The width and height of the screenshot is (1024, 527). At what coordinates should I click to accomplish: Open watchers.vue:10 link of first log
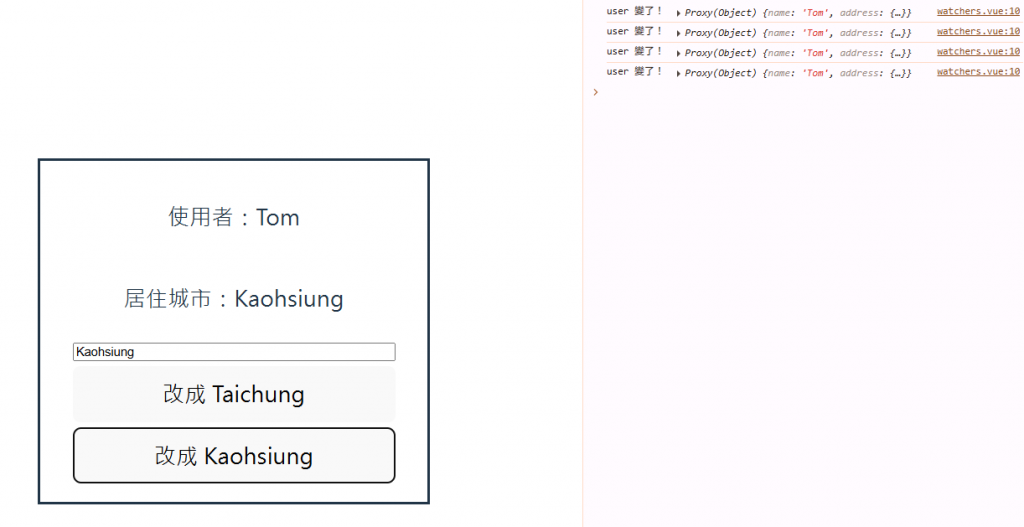[978, 11]
